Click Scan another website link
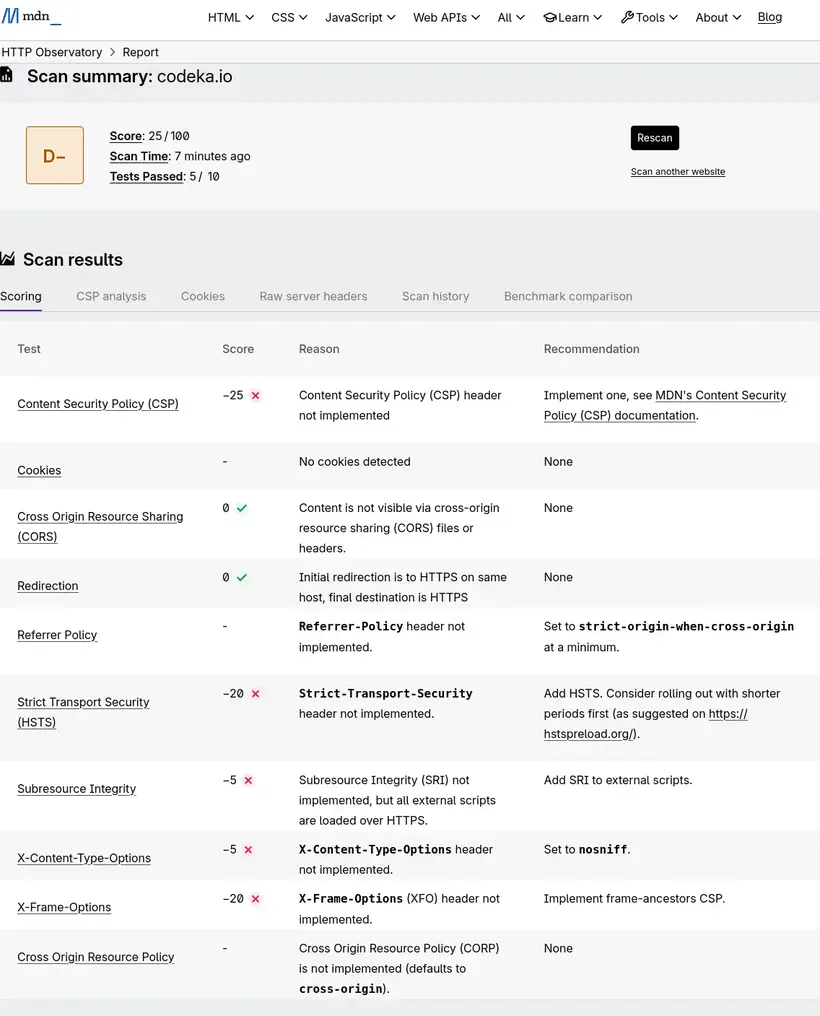Image resolution: width=820 pixels, height=1016 pixels. tap(677, 172)
